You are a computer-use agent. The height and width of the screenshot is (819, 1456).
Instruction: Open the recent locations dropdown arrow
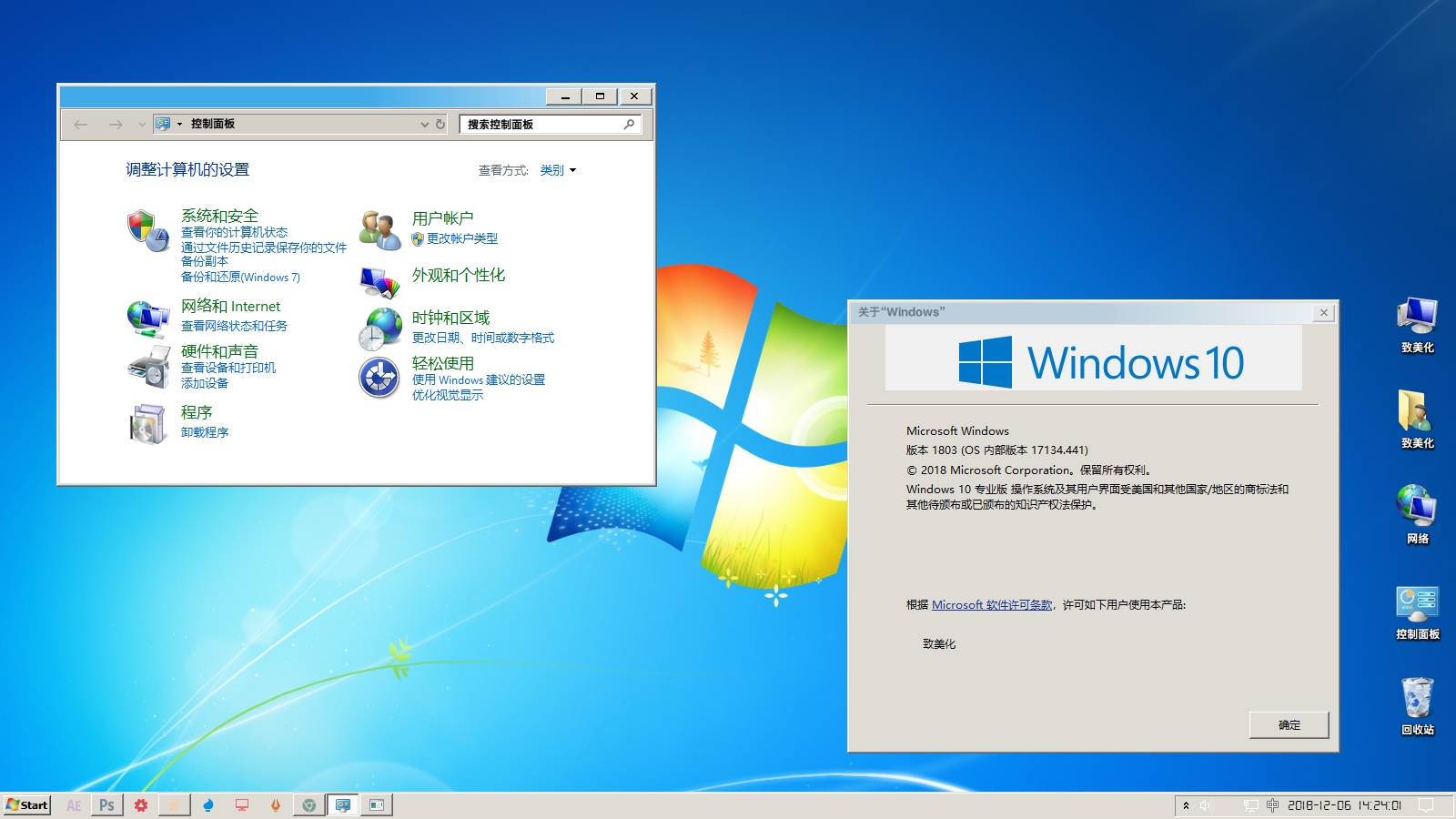click(142, 124)
